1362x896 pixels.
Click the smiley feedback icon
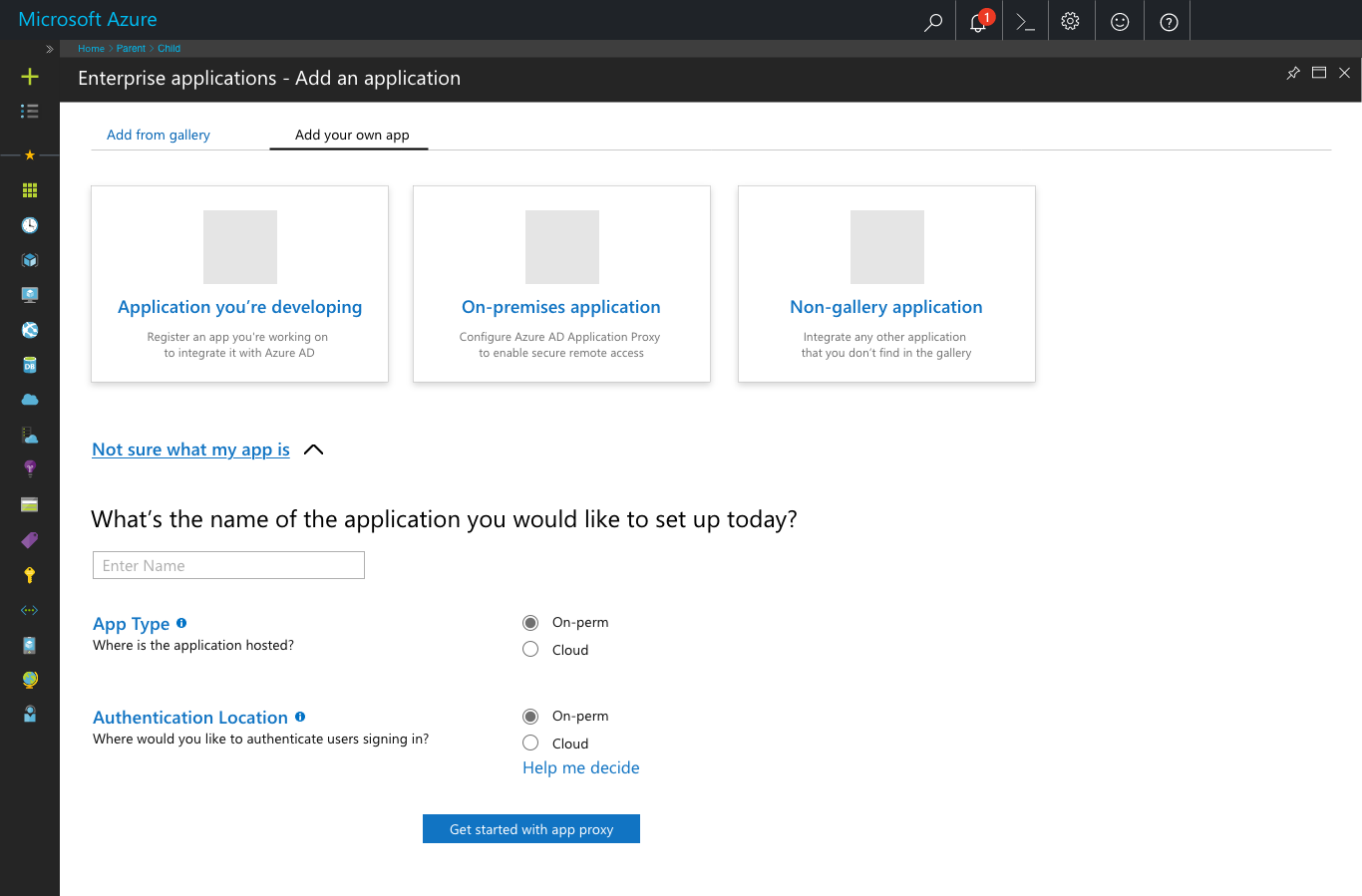tap(1120, 22)
